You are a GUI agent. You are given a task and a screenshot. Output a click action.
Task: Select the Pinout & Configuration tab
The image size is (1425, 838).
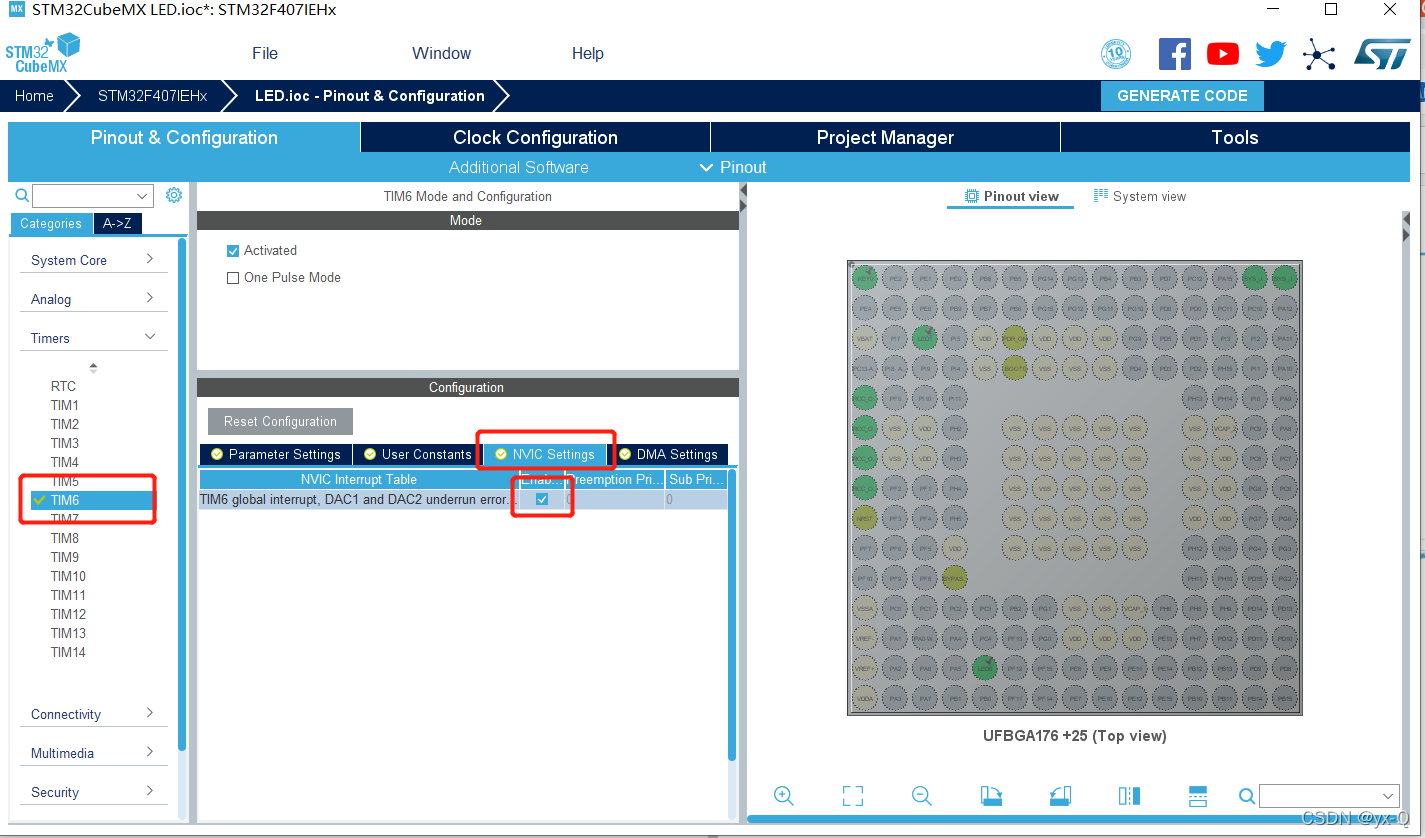click(x=184, y=137)
